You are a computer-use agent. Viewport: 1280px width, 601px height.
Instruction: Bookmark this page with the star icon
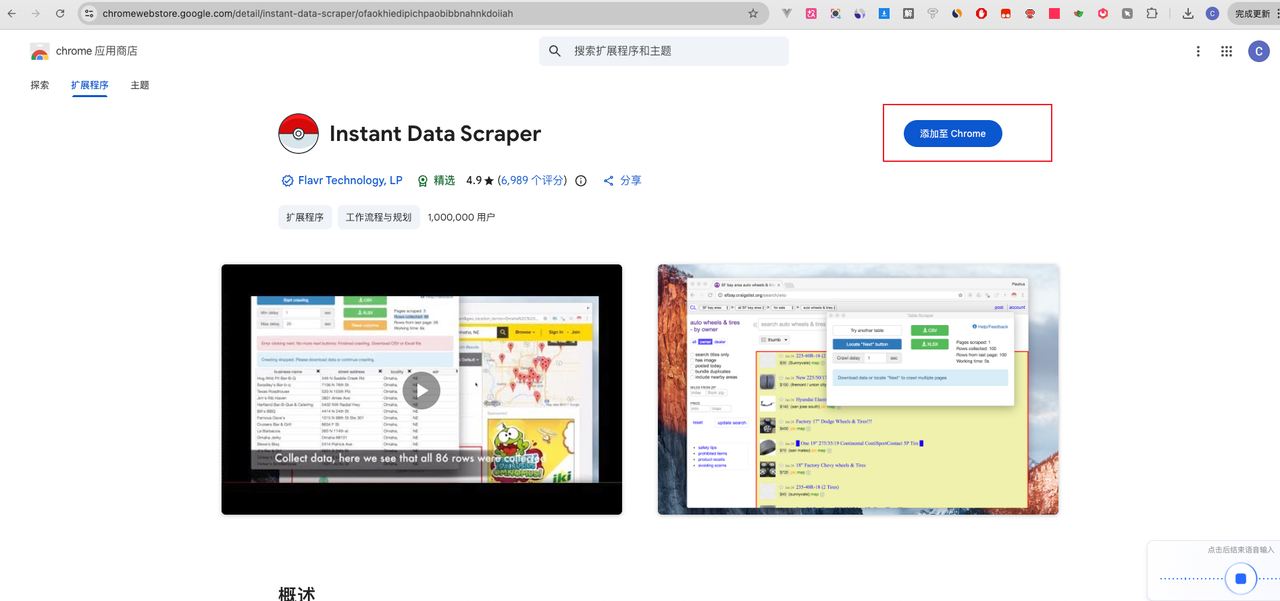[x=753, y=14]
